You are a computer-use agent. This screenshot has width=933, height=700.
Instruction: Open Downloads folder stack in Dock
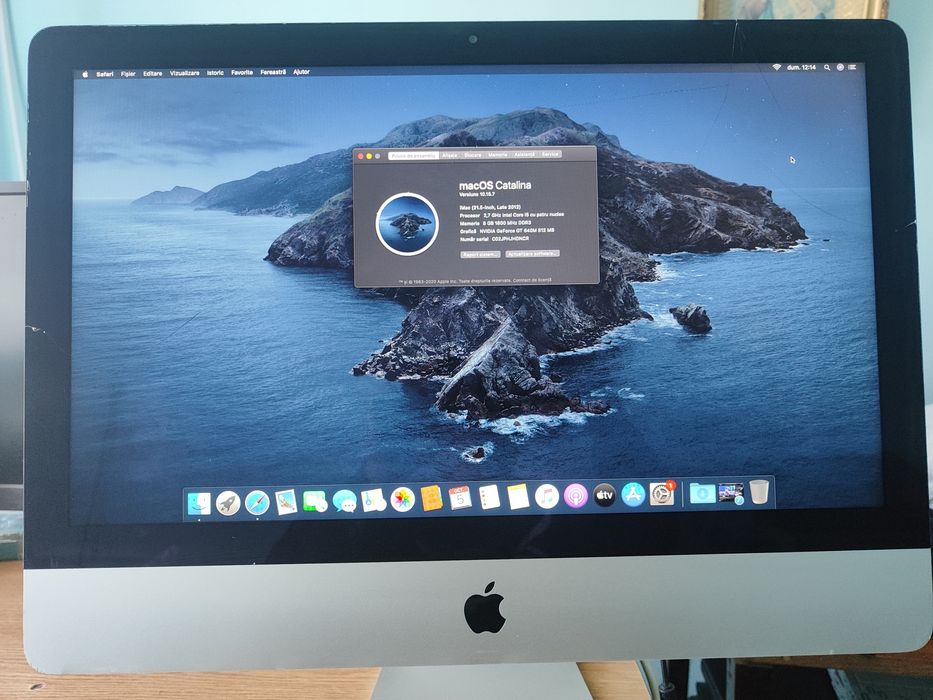coord(702,493)
